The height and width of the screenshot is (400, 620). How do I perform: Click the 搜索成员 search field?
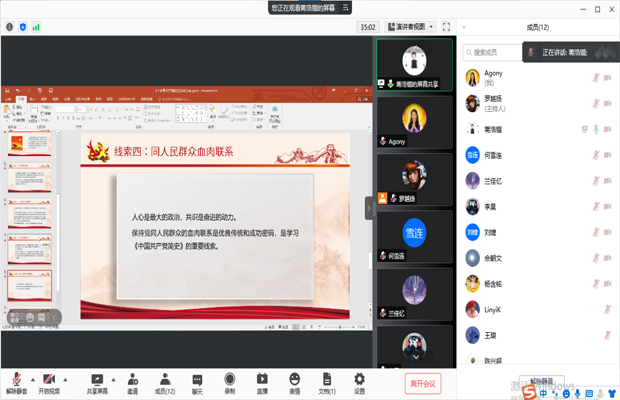(x=495, y=51)
